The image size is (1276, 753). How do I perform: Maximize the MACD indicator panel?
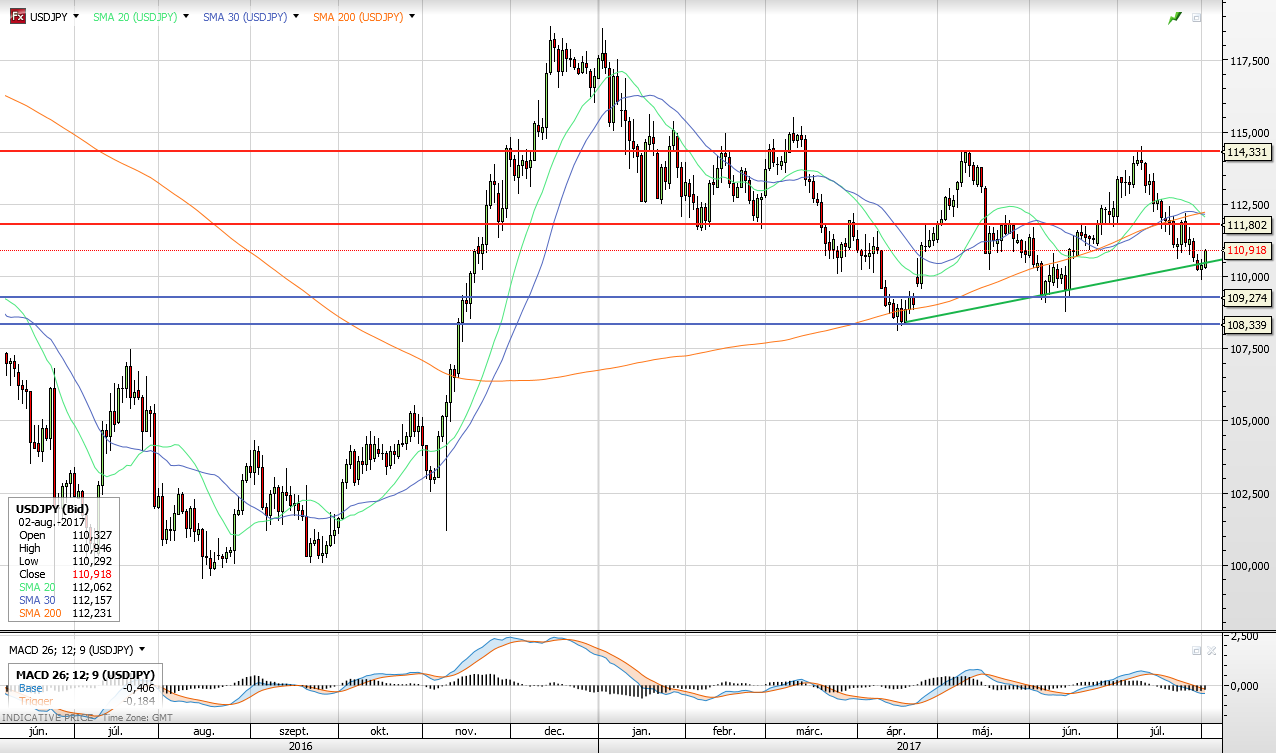1197,650
